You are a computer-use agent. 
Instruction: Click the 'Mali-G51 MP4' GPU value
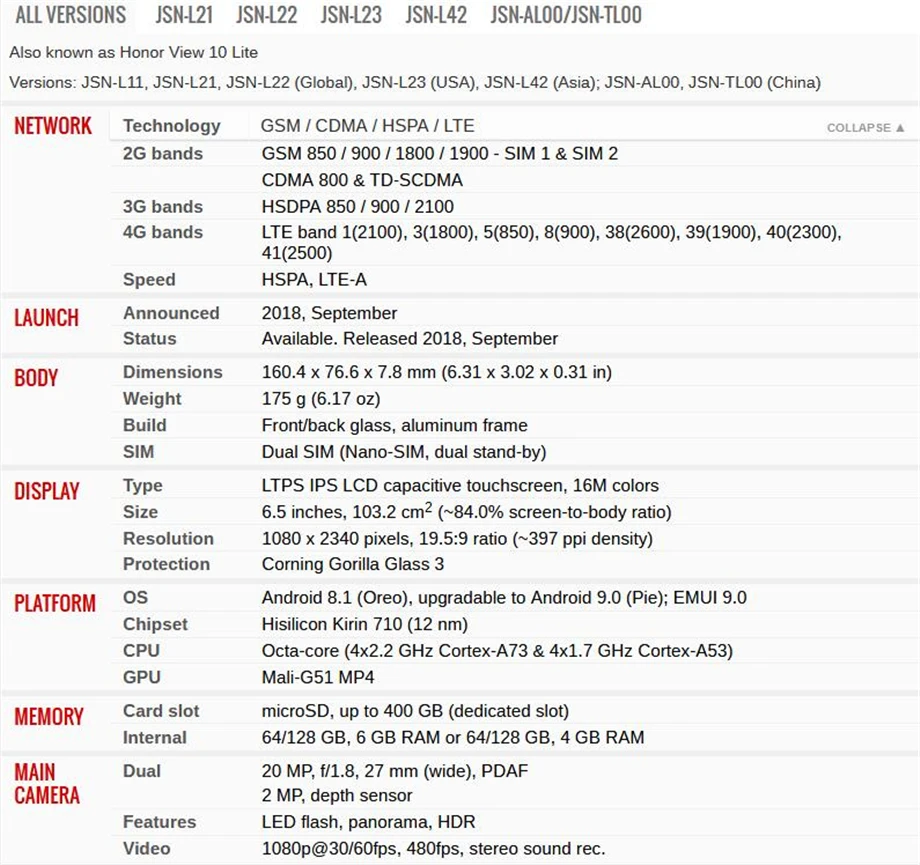point(317,677)
